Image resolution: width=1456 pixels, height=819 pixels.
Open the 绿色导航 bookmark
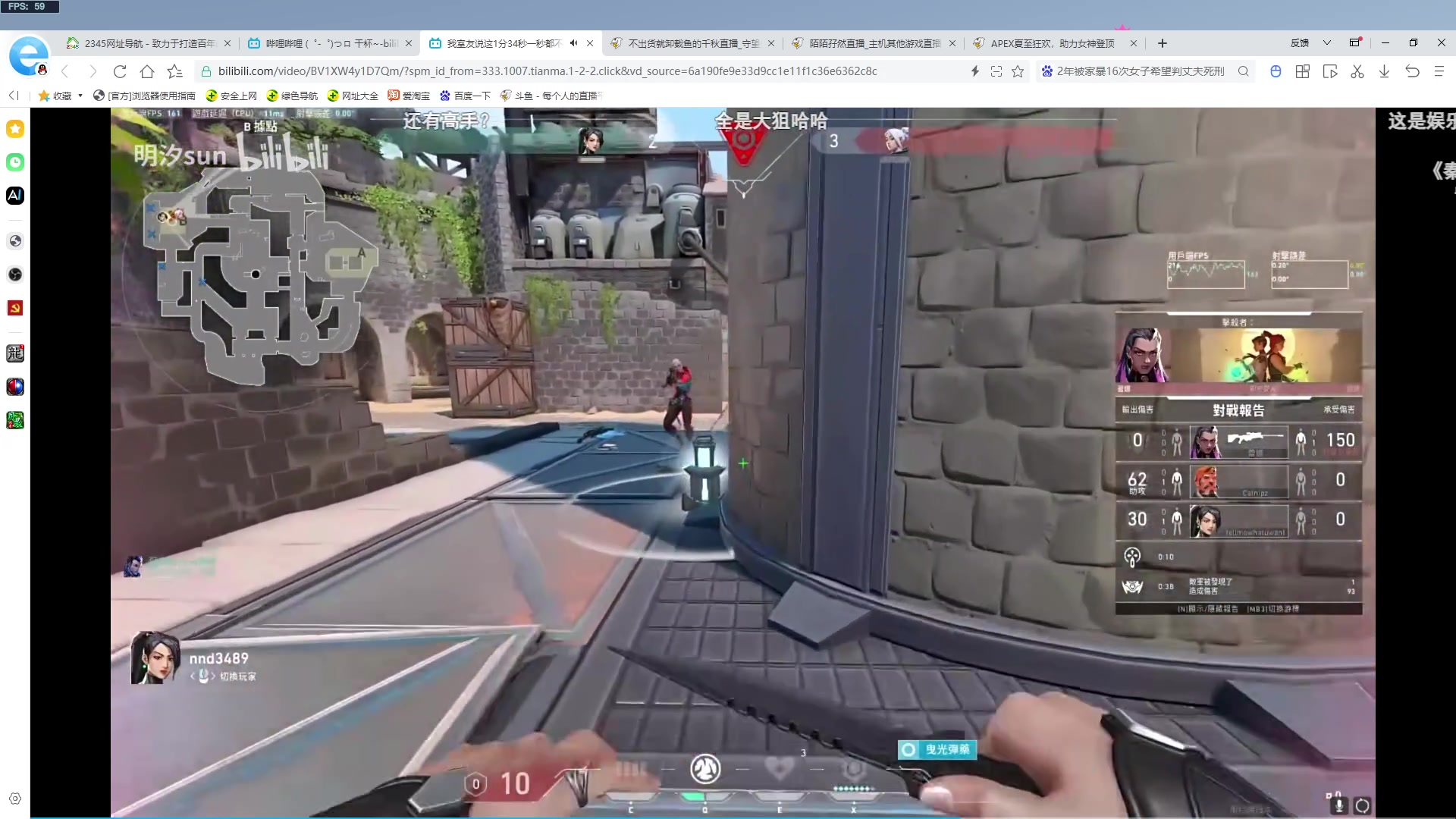292,96
